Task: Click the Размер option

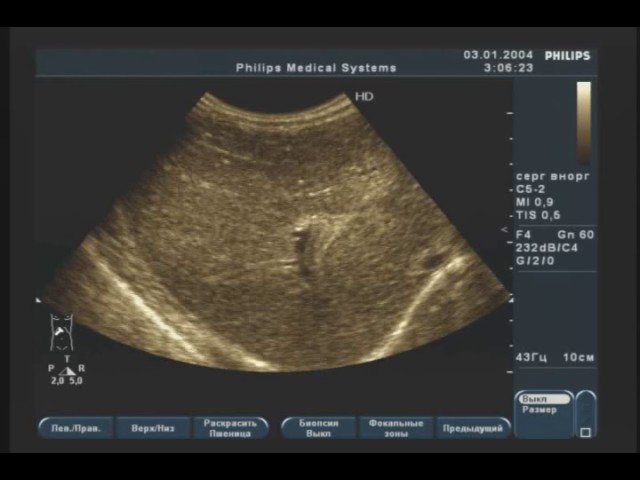Action: click(539, 409)
